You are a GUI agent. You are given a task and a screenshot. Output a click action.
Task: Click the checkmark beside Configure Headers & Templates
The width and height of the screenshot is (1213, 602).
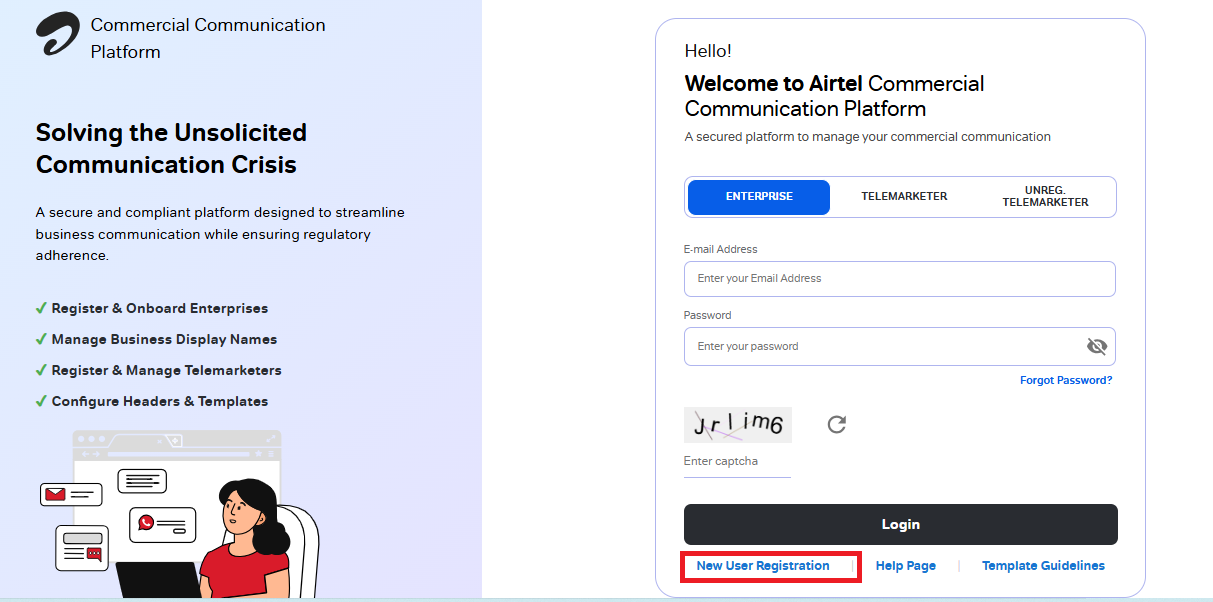(41, 401)
